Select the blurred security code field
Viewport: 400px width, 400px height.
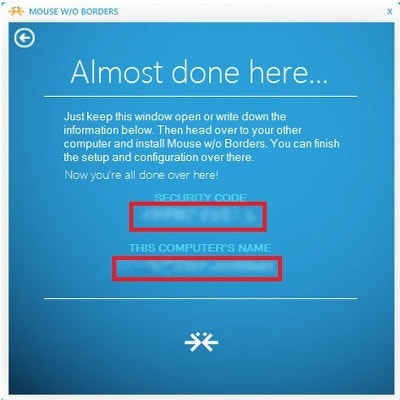coord(198,216)
